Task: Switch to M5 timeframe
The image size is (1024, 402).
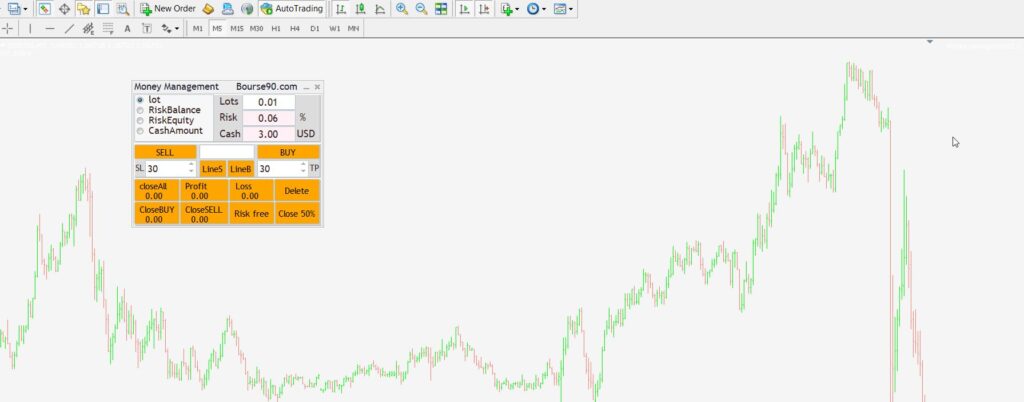Action: point(217,29)
